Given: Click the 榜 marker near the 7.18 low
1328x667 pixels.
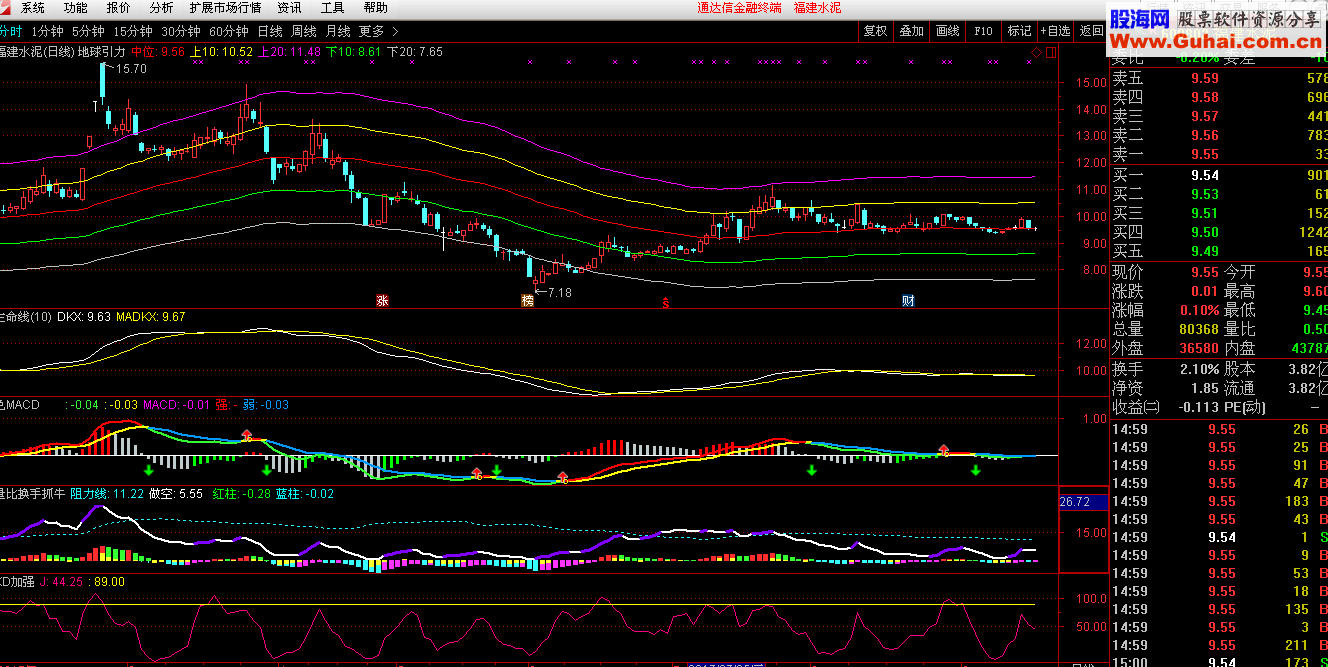Looking at the screenshot, I should (527, 300).
